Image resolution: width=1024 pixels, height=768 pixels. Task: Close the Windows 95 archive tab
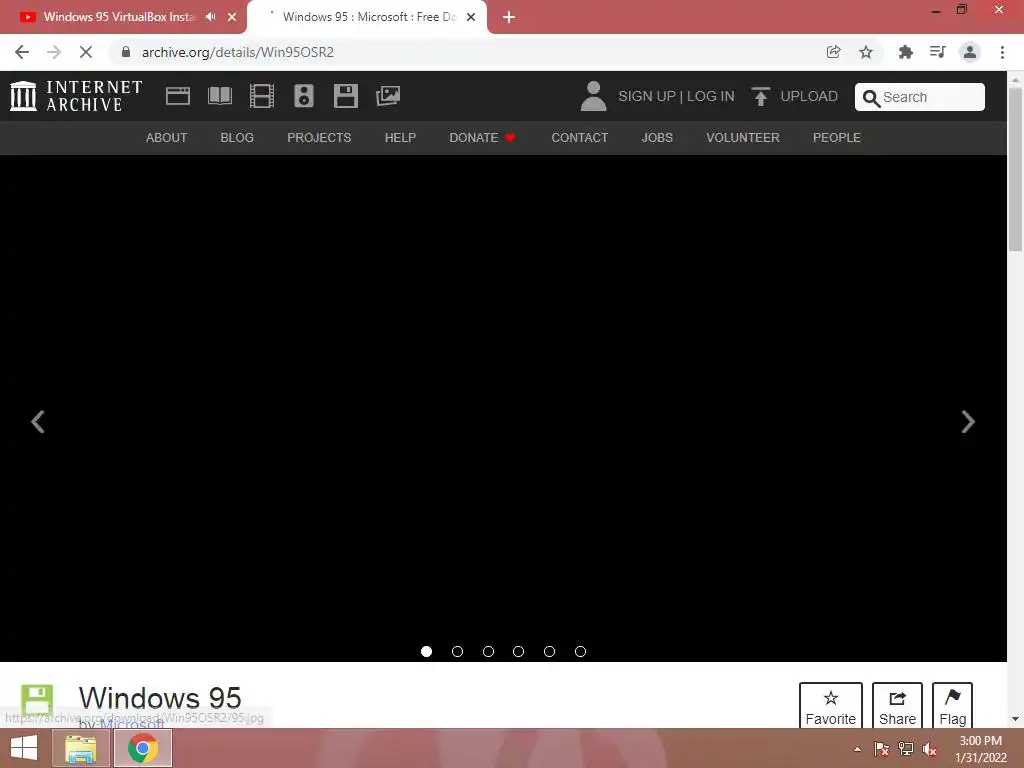[x=471, y=17]
